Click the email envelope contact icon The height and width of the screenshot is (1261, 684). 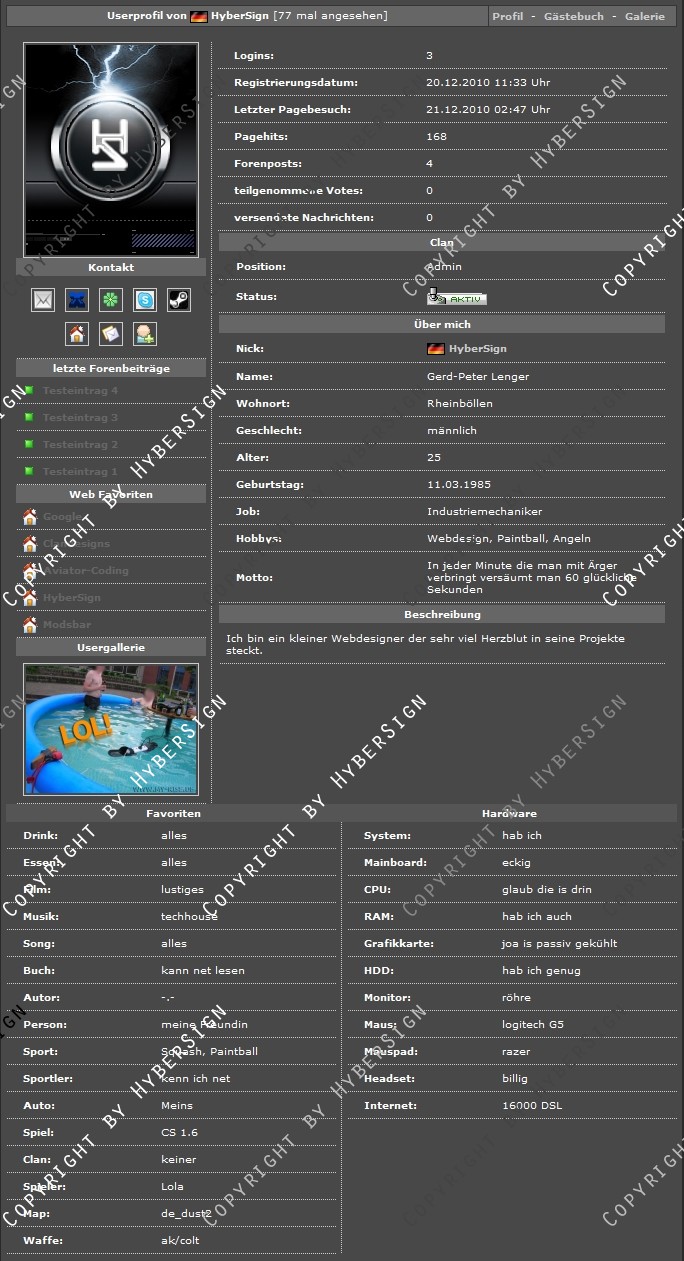click(x=43, y=300)
